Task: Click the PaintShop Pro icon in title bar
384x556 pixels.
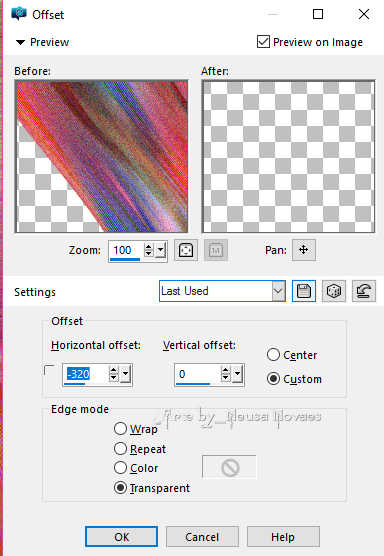Action: click(x=19, y=14)
